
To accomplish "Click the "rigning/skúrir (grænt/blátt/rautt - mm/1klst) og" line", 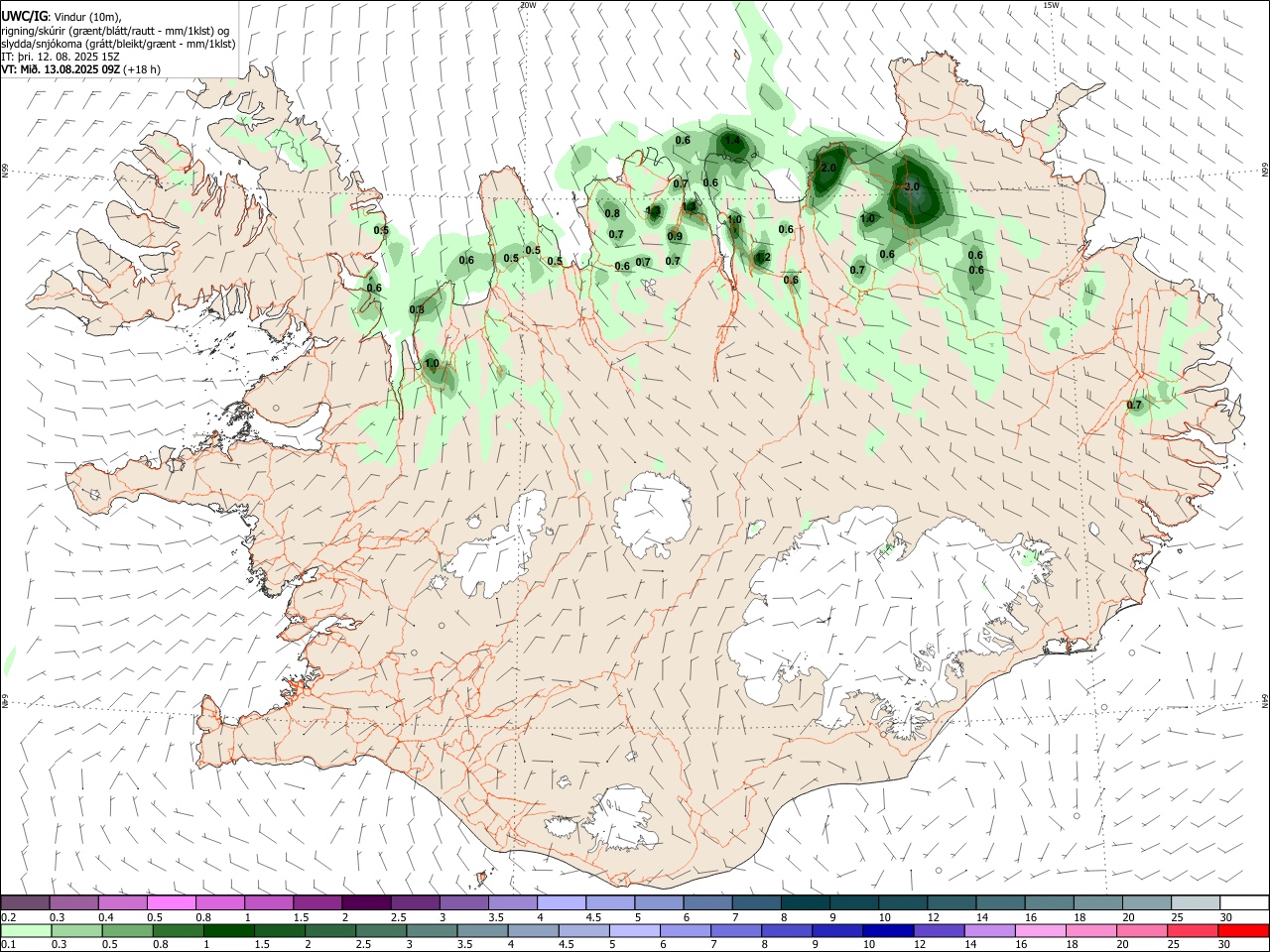I will click(x=114, y=31).
